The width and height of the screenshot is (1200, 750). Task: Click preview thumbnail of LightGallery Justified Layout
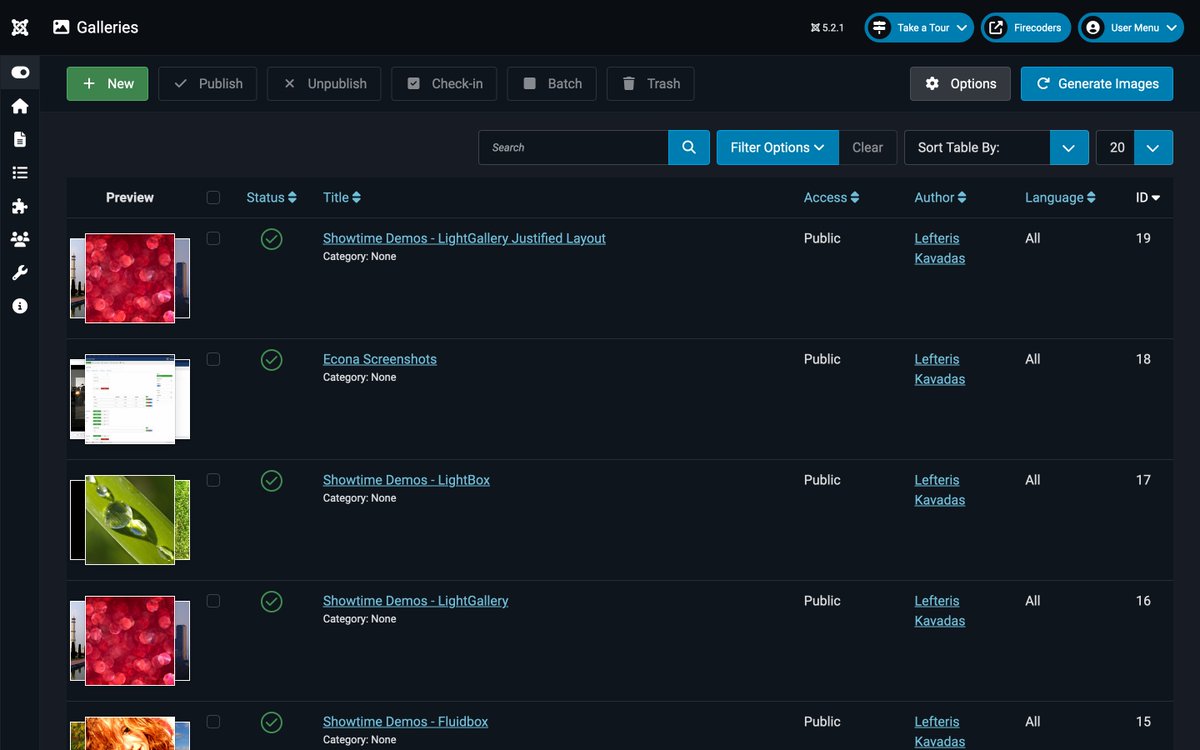(130, 278)
